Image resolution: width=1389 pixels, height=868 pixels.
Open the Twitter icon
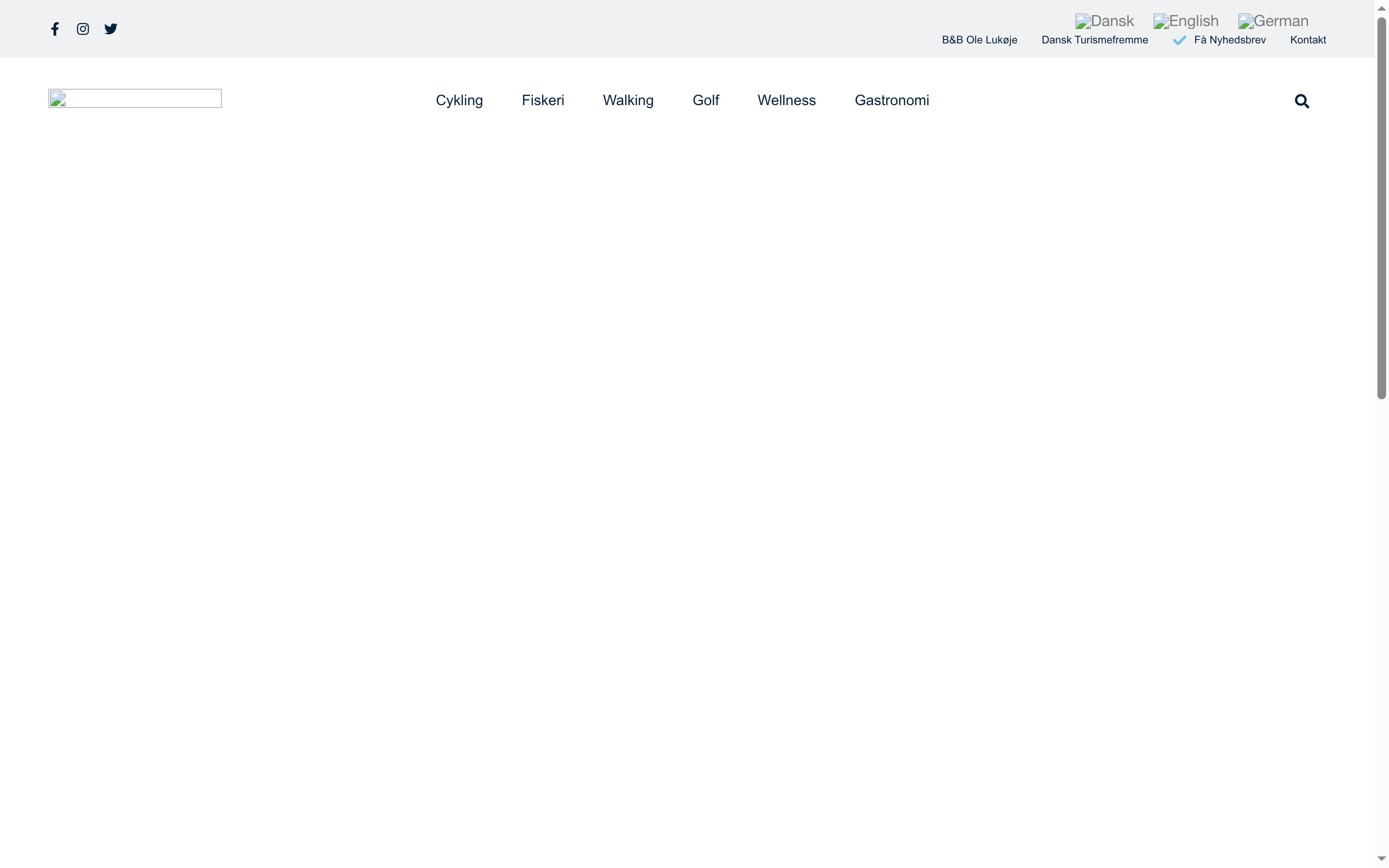coord(110,28)
